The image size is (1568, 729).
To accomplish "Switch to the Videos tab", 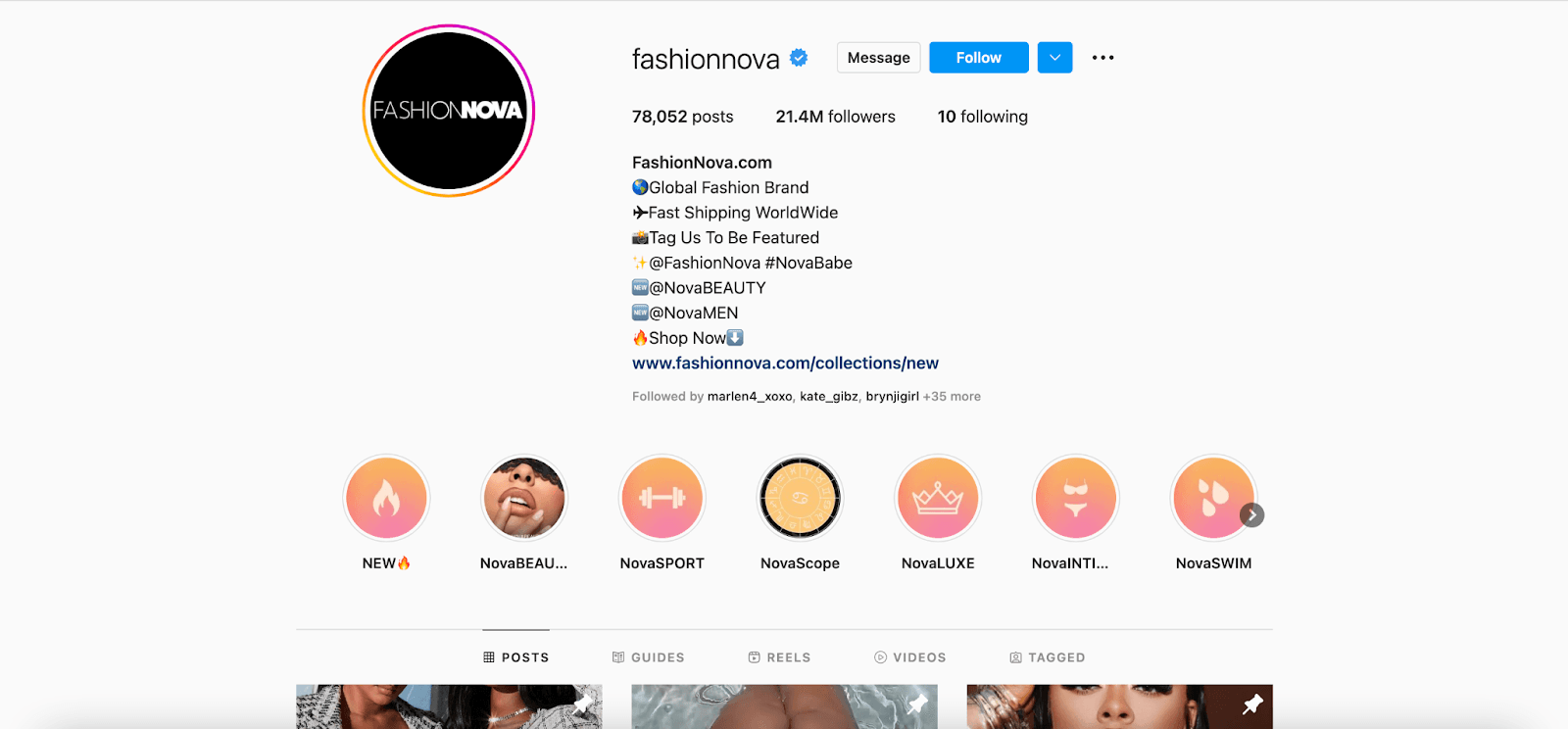I will click(x=909, y=657).
